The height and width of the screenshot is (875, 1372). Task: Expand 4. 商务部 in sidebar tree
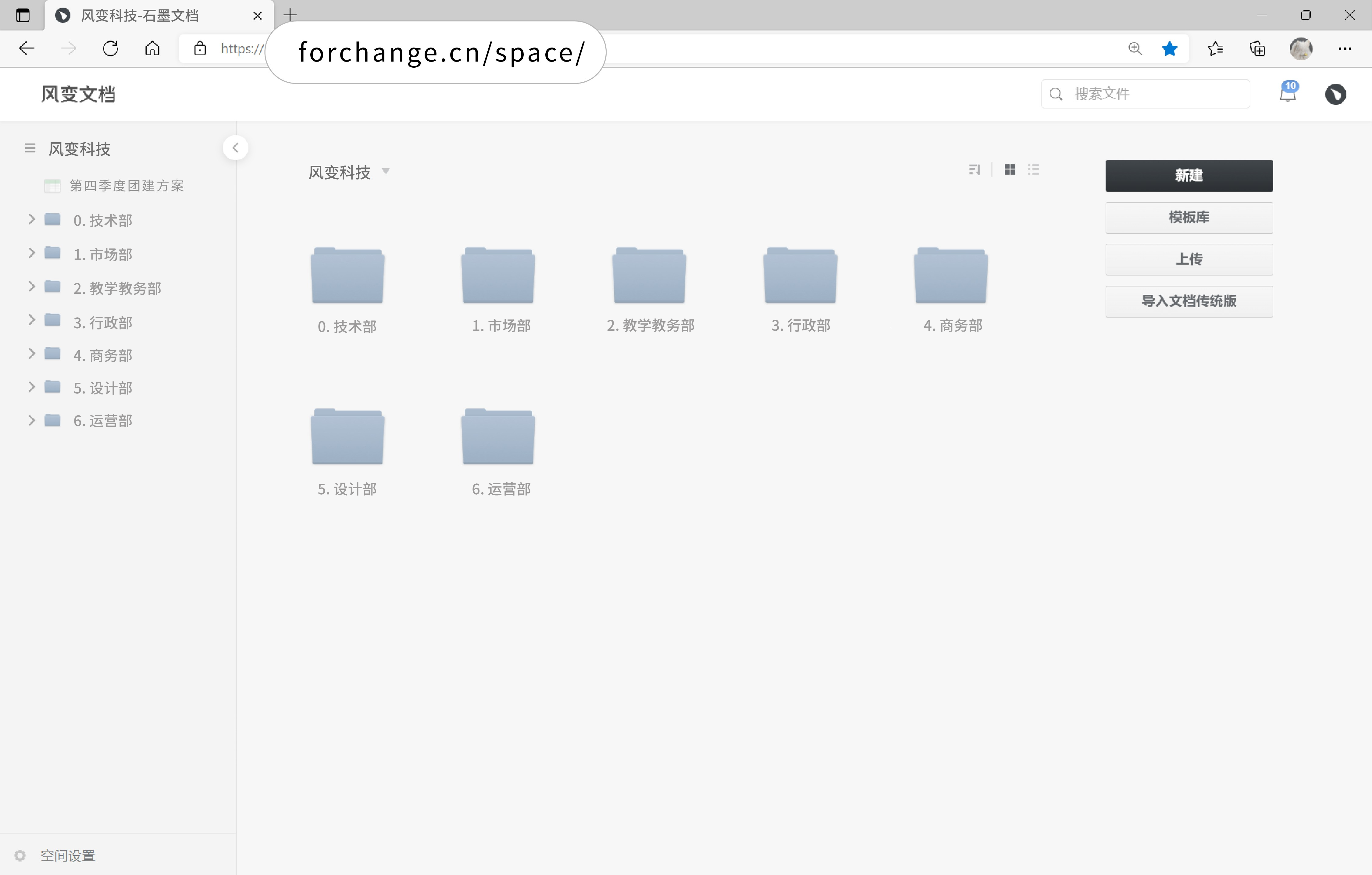[32, 354]
